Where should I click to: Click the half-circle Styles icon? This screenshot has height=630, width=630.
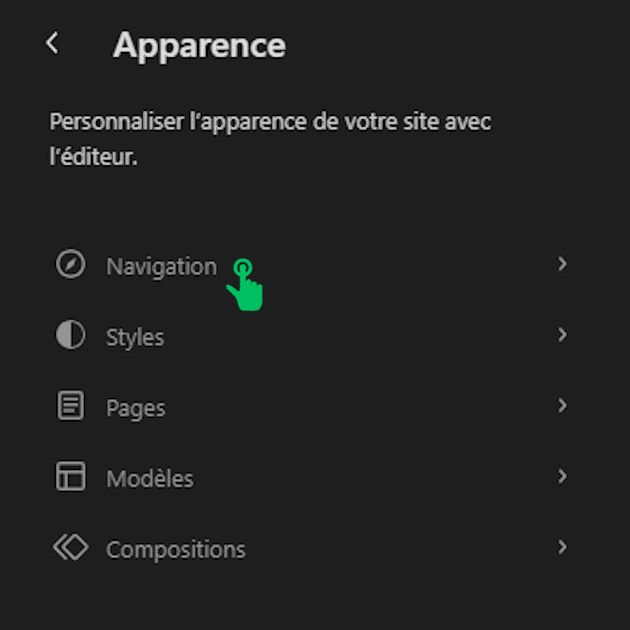[70, 336]
